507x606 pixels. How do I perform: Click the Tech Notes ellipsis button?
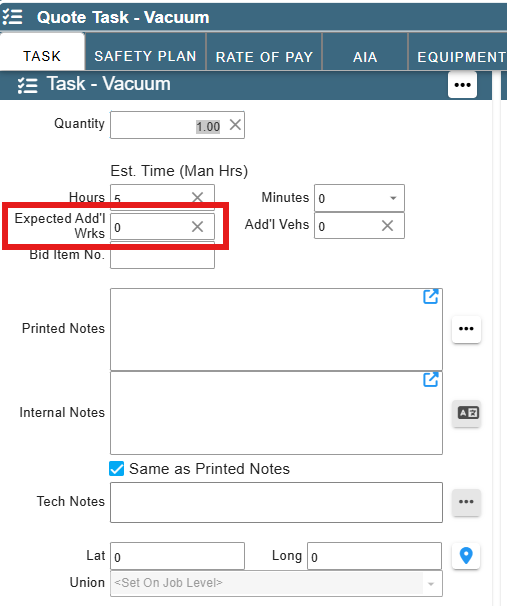(466, 502)
